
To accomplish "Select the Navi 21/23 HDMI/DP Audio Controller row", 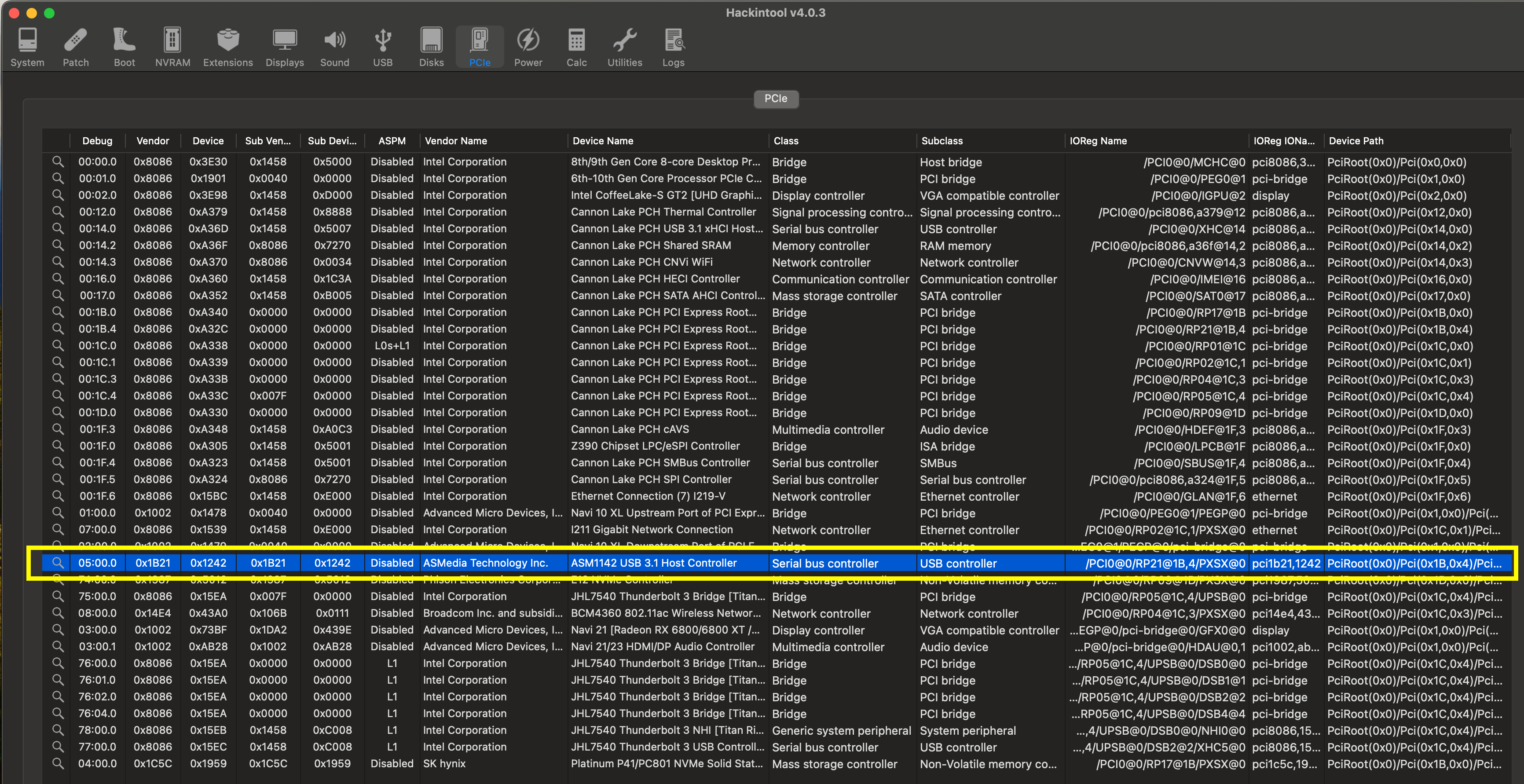I will pos(776,647).
